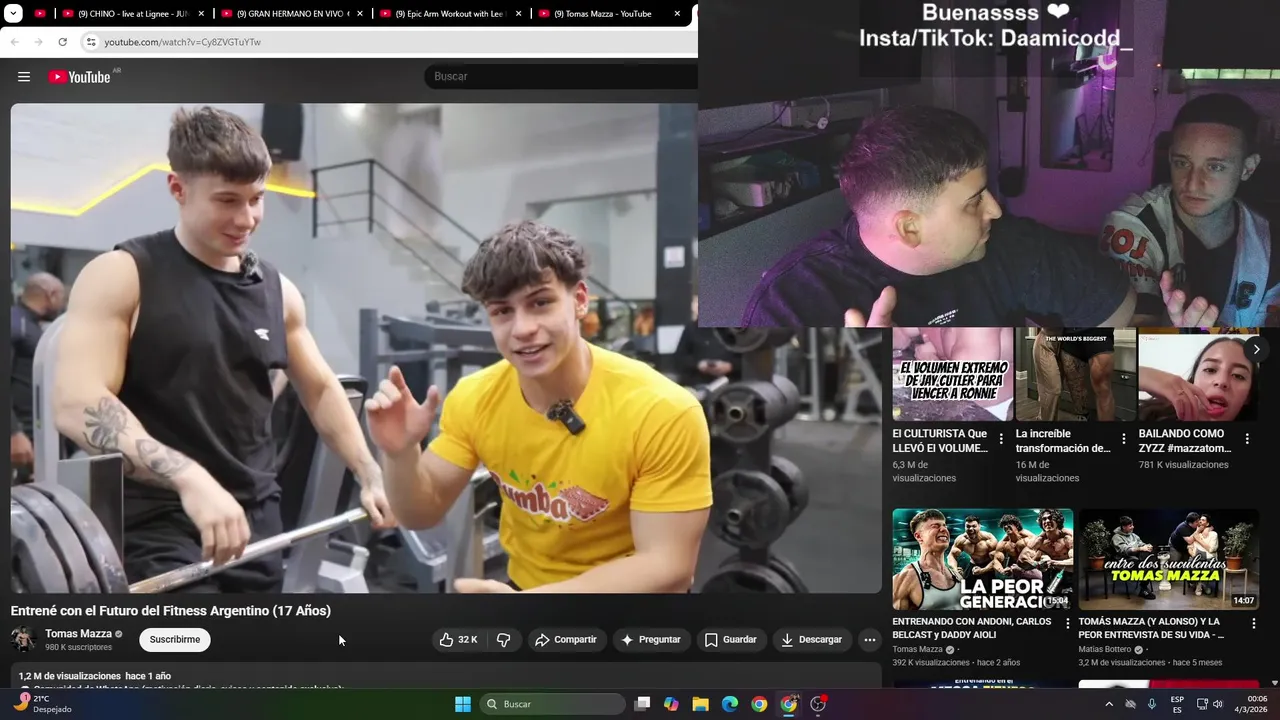This screenshot has height=720, width=1280.
Task: Click the YouTube Buscar search field
Action: [560, 77]
